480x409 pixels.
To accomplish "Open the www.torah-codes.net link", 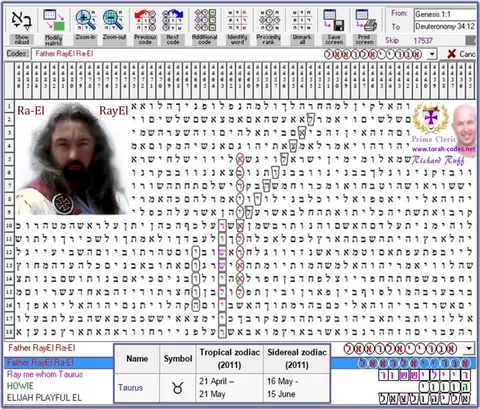I will click(x=443, y=149).
